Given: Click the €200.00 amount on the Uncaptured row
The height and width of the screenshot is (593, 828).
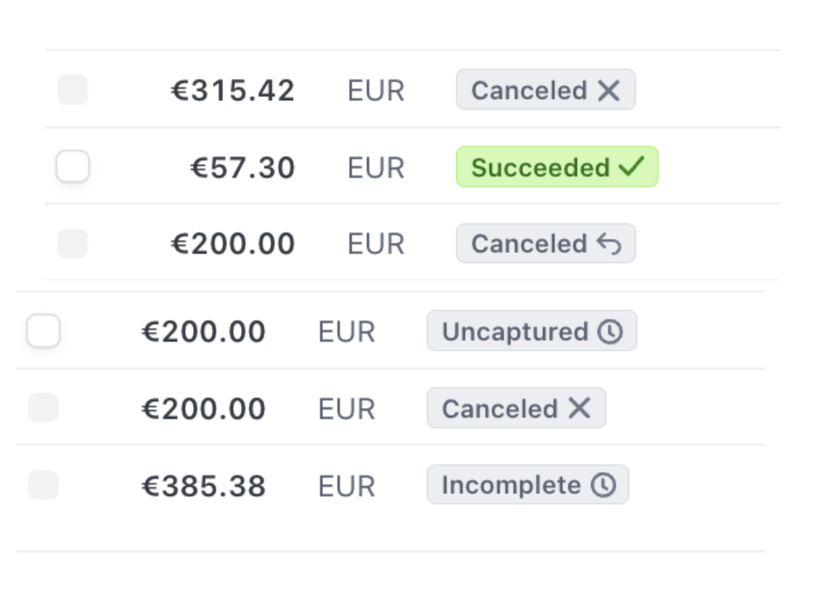Looking at the screenshot, I should coord(204,332).
